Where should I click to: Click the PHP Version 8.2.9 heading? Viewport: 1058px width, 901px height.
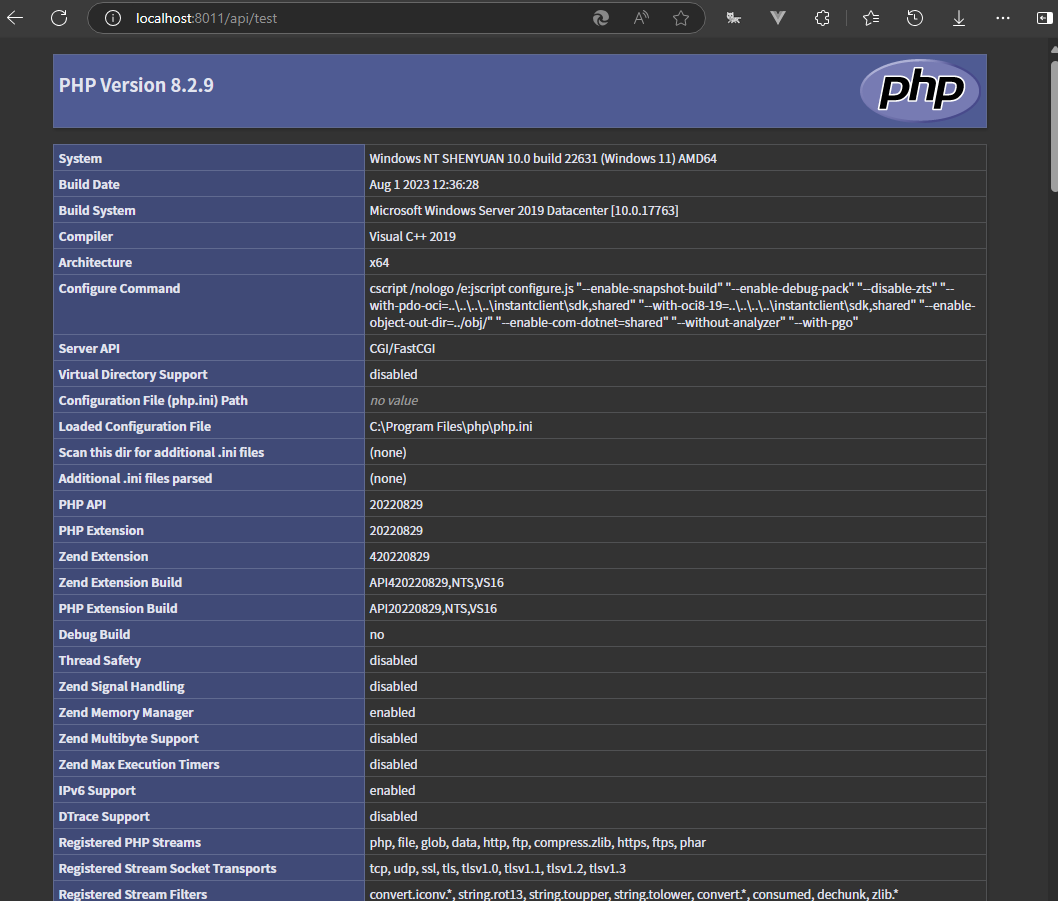136,85
